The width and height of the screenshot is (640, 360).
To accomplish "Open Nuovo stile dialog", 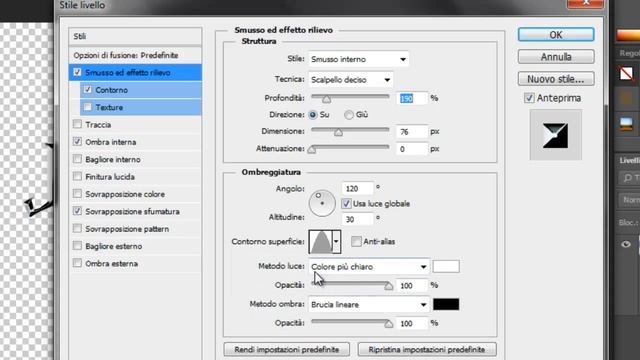I will 556,79.
